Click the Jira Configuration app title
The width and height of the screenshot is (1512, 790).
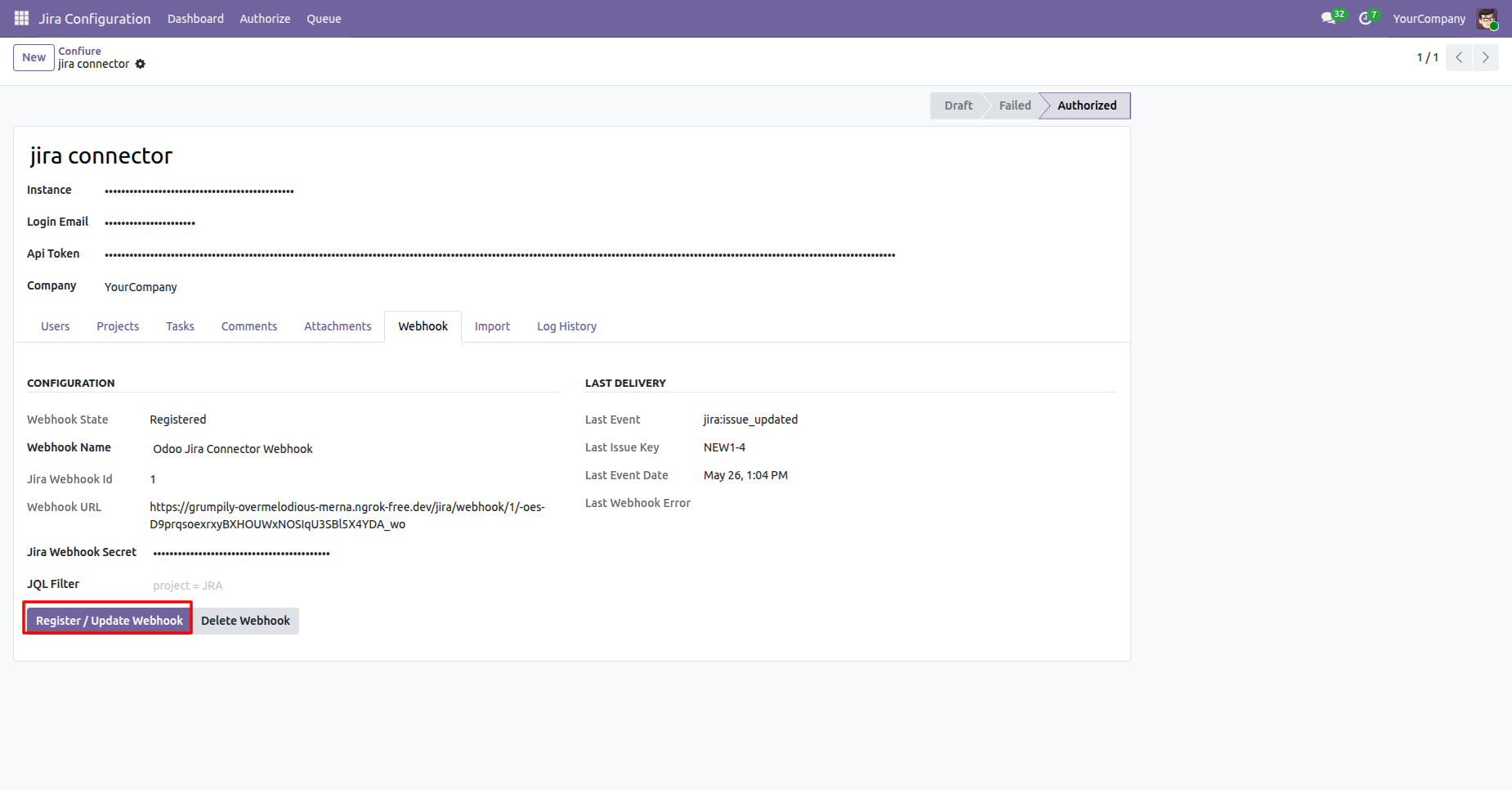click(95, 19)
